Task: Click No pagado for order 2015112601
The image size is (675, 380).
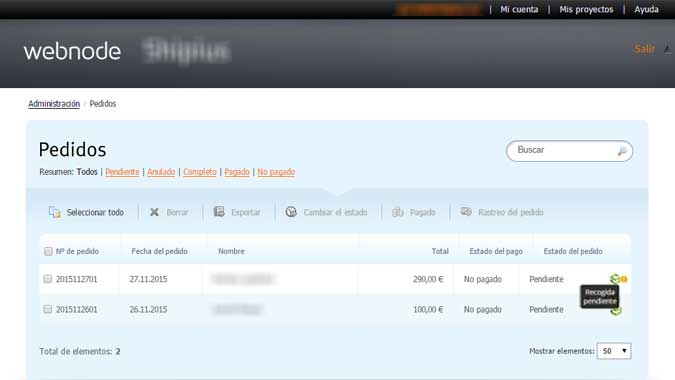Action: click(x=483, y=309)
